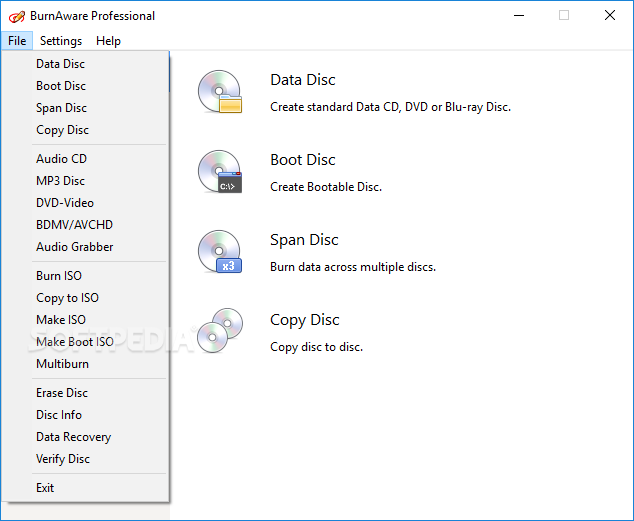The image size is (634, 521).
Task: Click 'Create standard Data CD, DVD or Blu-ray Disc.' text
Action: pos(391,107)
